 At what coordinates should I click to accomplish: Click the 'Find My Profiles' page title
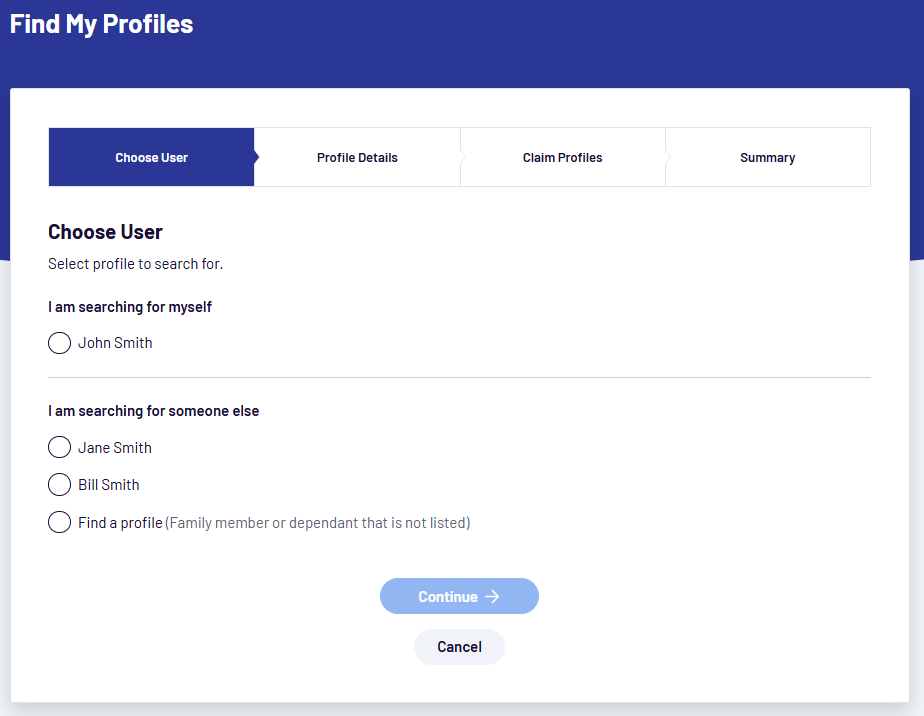click(102, 24)
